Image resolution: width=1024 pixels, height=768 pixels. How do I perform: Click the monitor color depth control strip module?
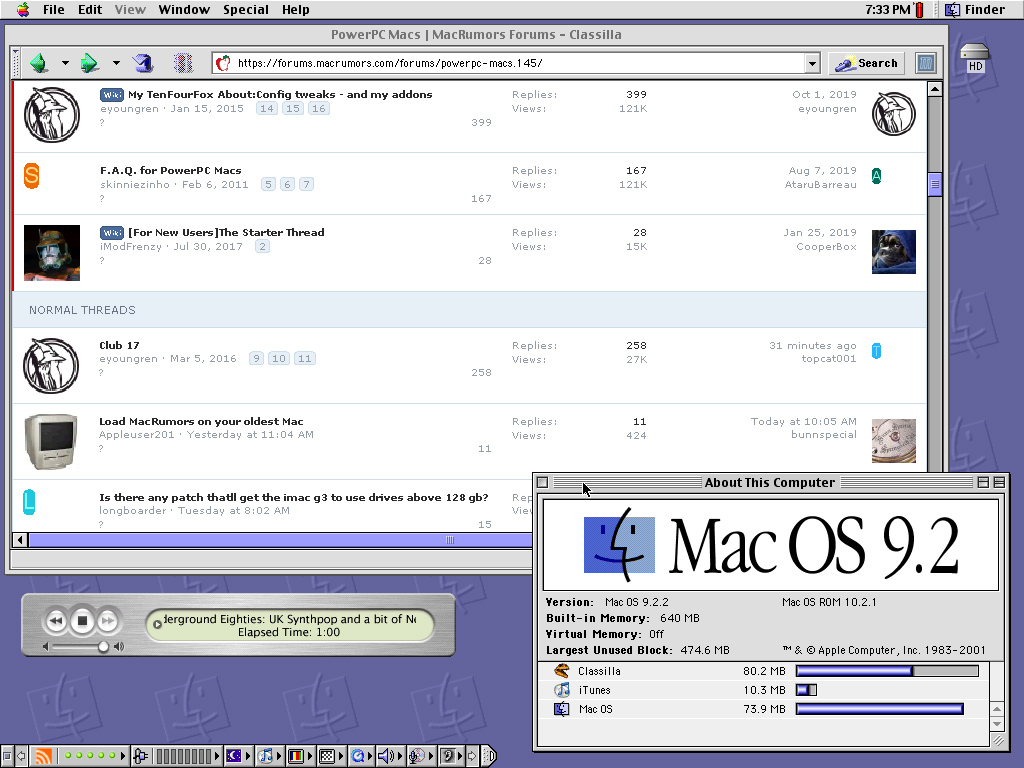[x=295, y=756]
